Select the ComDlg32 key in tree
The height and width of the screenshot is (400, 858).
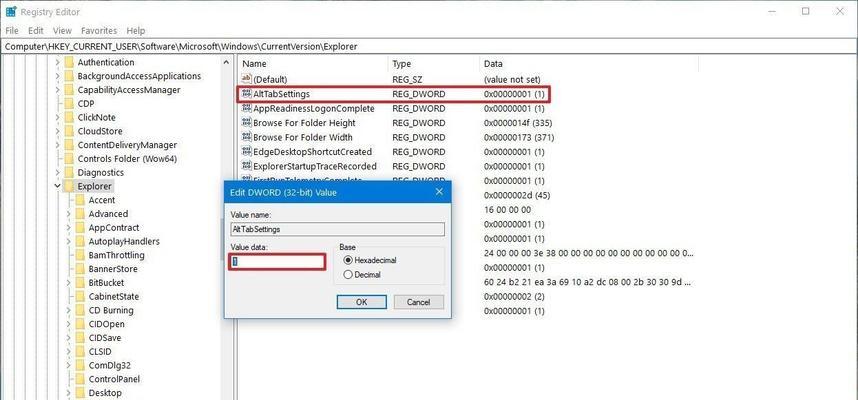tap(109, 366)
